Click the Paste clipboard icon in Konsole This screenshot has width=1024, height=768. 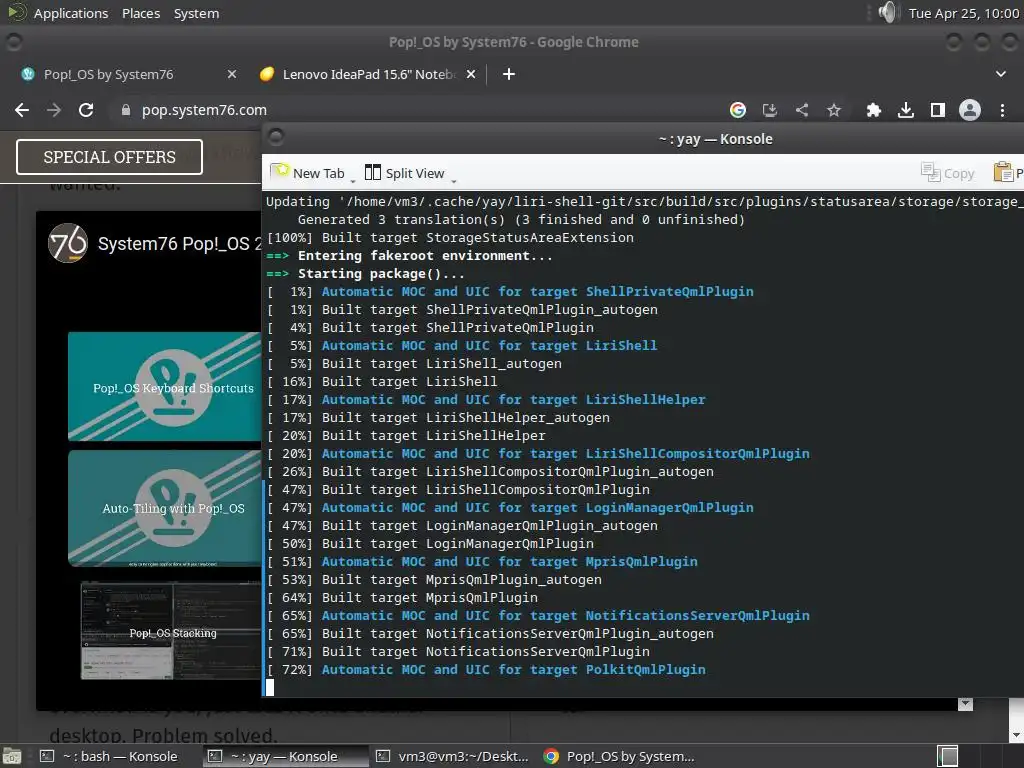pyautogui.click(x=1003, y=172)
